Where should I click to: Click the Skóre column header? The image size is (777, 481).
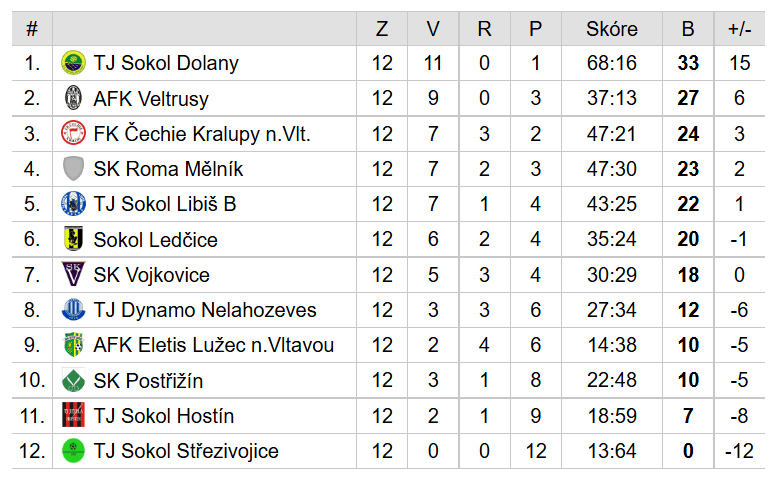coord(611,29)
